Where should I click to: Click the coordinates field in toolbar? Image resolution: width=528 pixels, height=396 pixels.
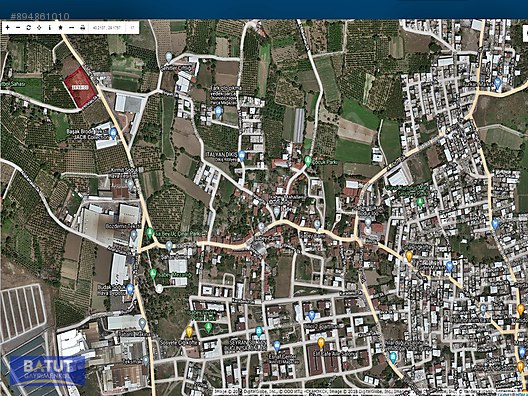(107, 28)
